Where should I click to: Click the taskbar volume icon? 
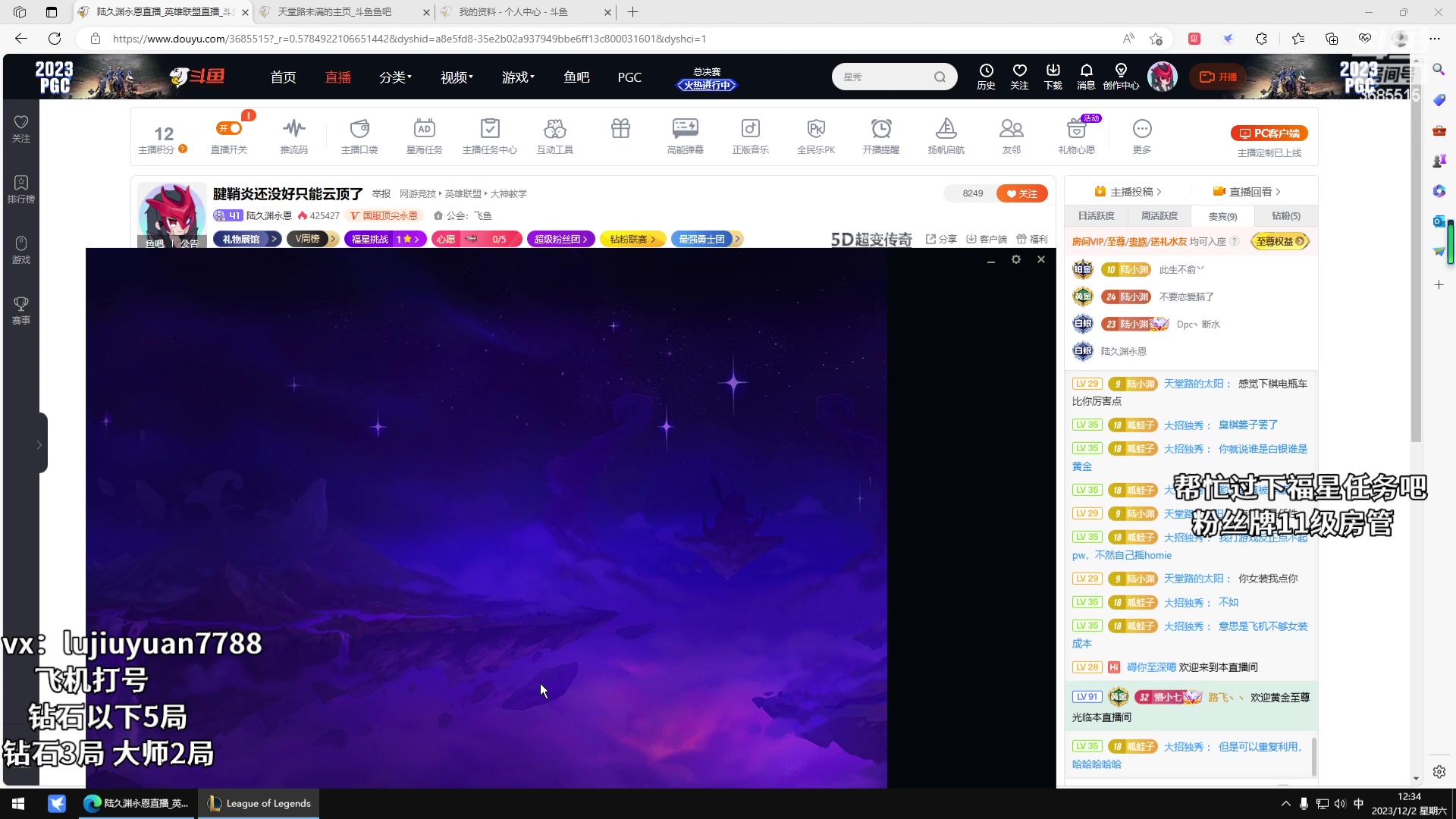[x=1340, y=803]
